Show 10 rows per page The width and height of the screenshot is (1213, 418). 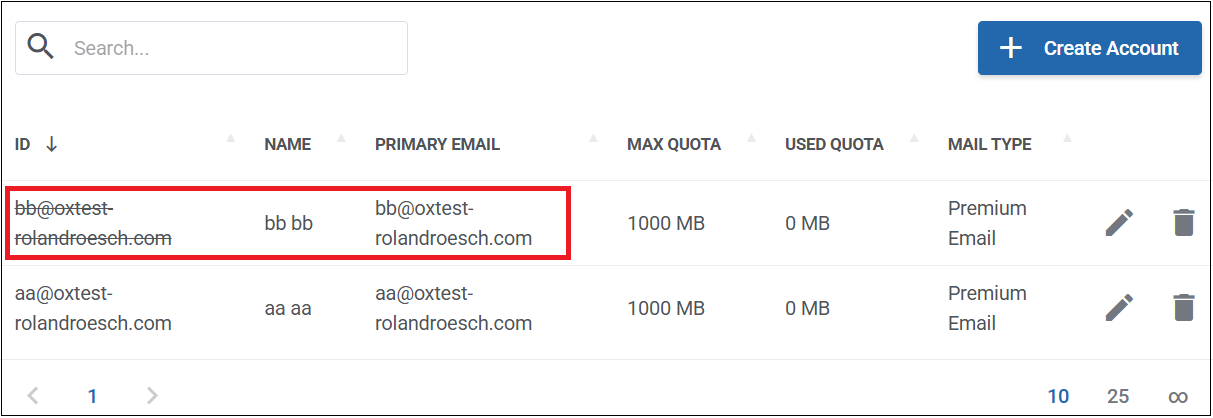(1058, 396)
